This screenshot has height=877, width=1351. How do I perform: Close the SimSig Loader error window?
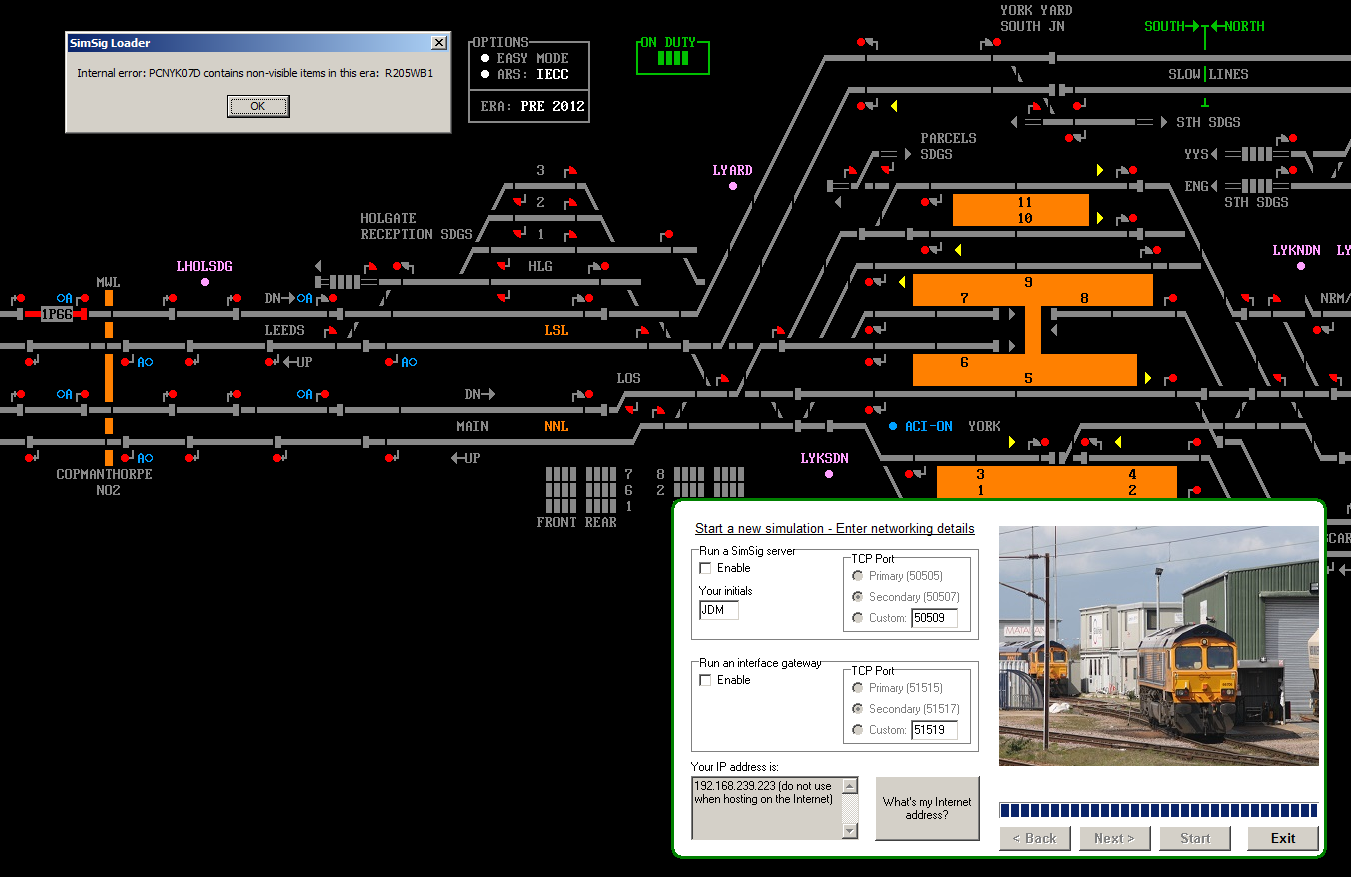tap(438, 43)
